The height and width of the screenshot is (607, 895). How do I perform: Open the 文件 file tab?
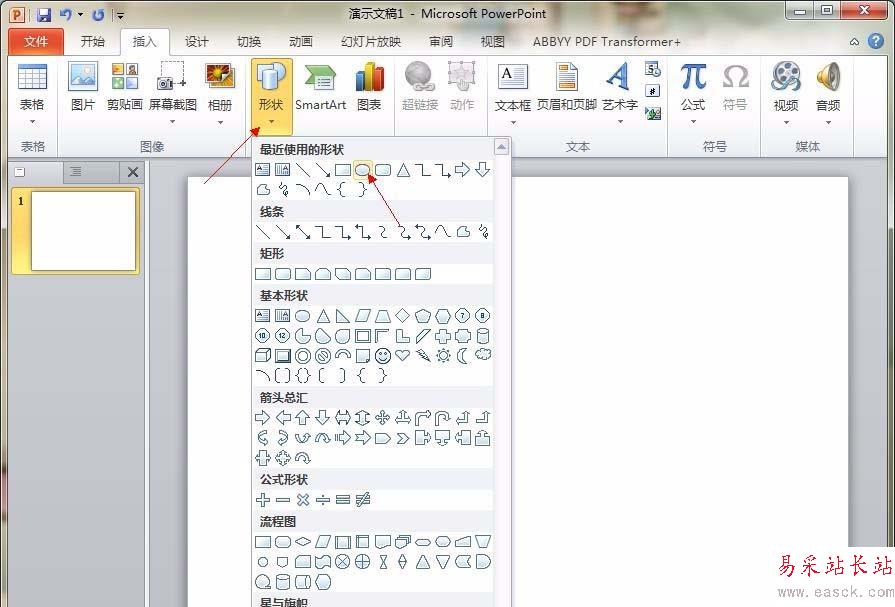click(x=36, y=42)
